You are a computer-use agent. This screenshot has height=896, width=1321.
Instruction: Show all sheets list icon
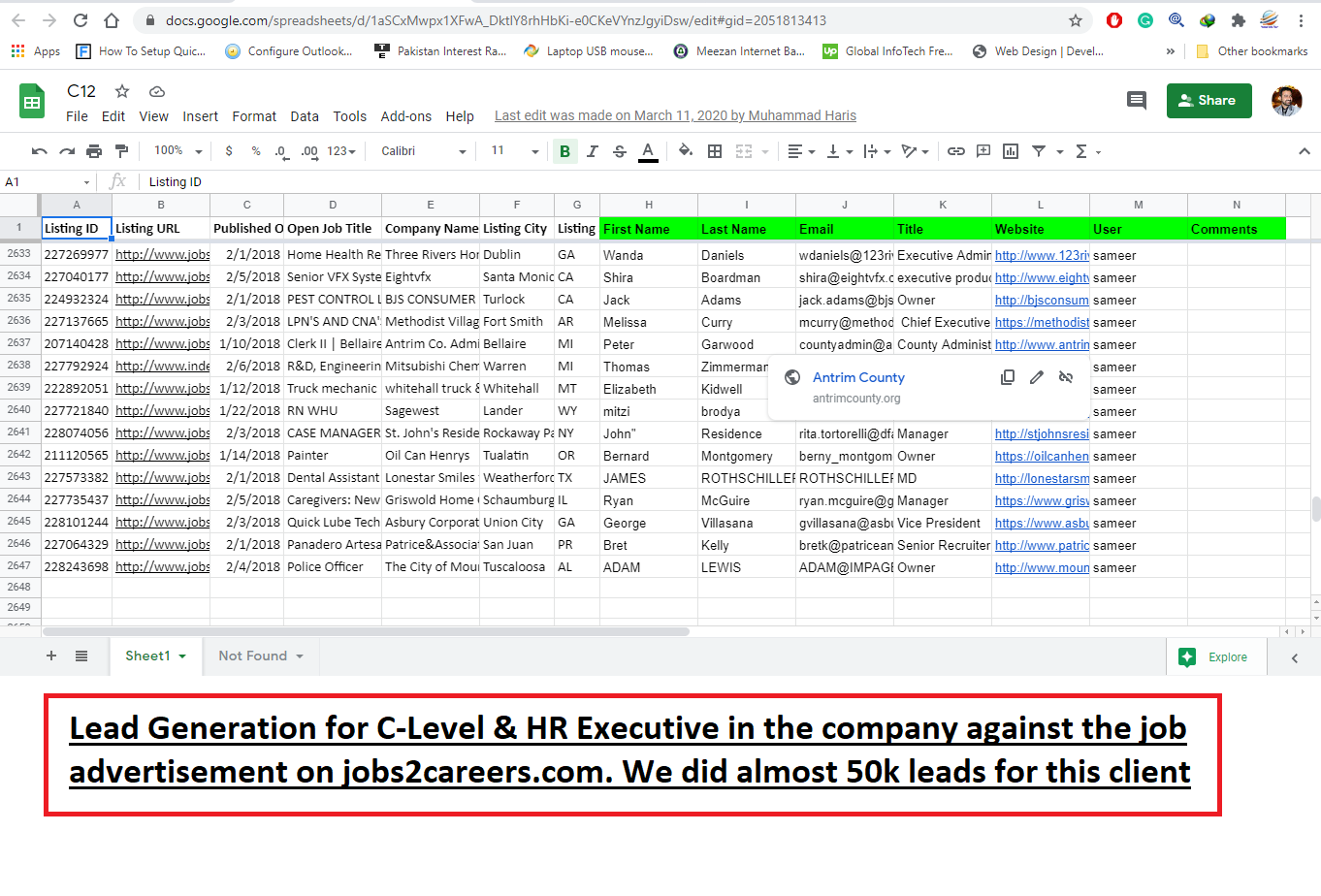pos(81,656)
